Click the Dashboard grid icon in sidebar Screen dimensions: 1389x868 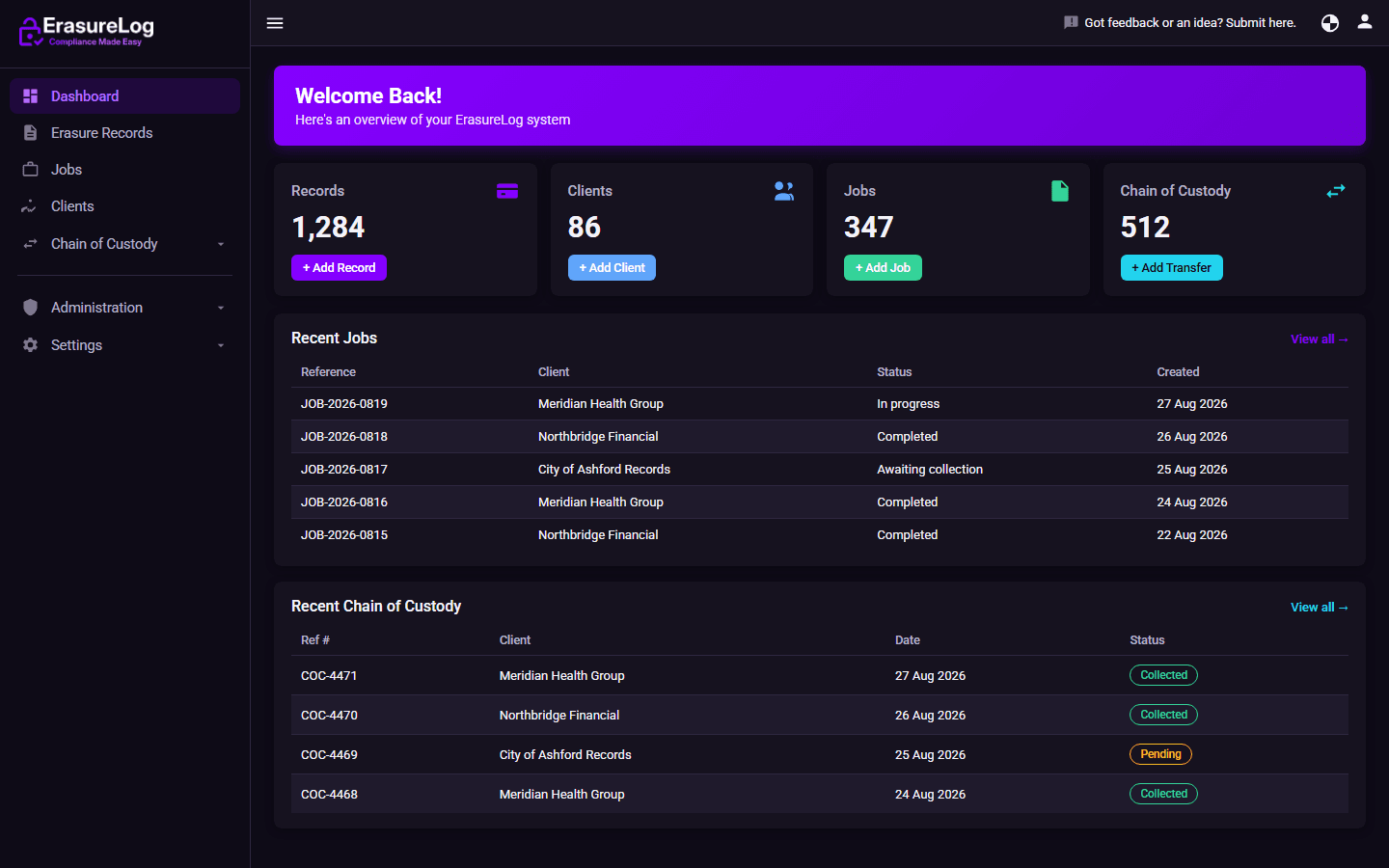pyautogui.click(x=30, y=96)
